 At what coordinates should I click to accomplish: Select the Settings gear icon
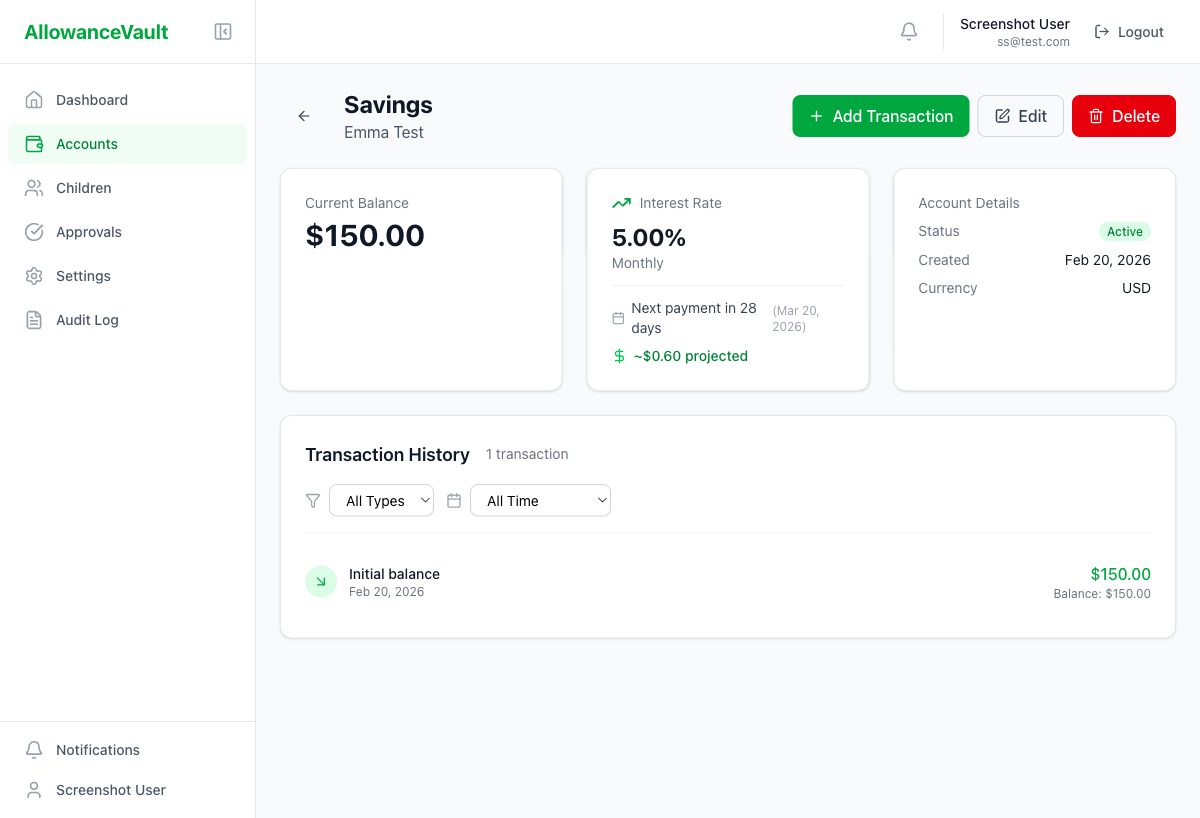click(x=33, y=276)
